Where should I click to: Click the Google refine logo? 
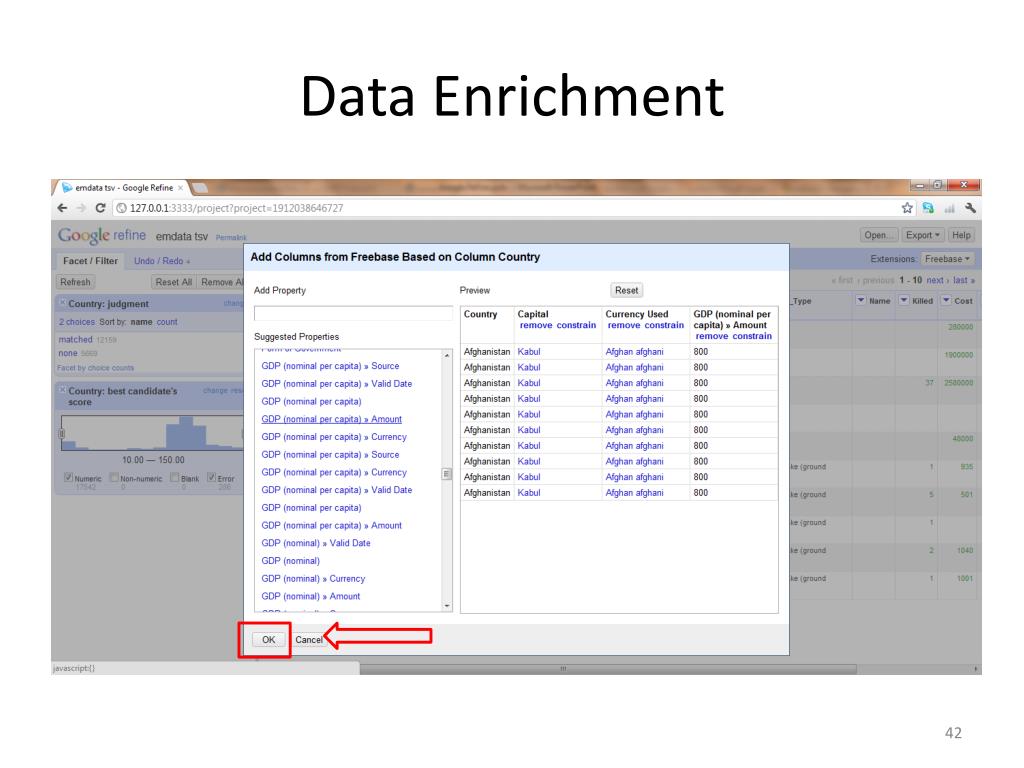102,235
